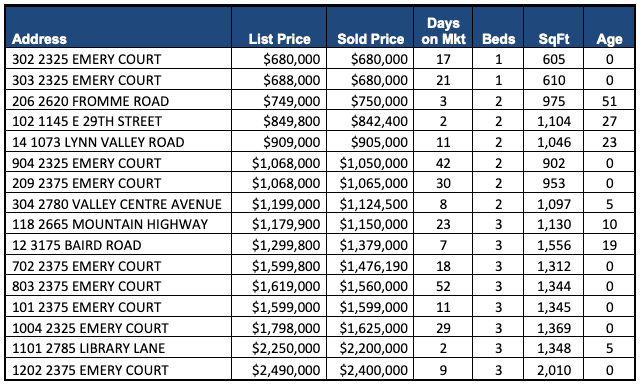Select the 206 2620 FROMME ROAD address cell
Viewport: 640px width, 386px height.
119,100
